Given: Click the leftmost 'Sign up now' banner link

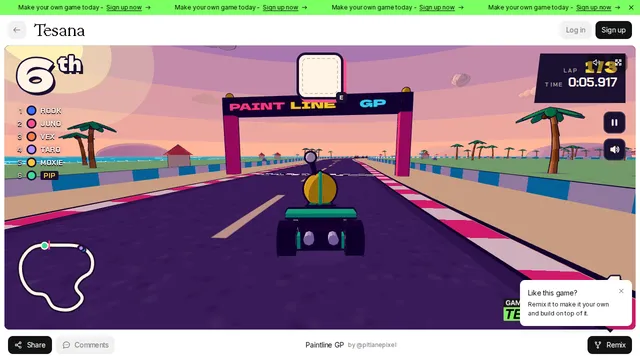Looking at the screenshot, I should pyautogui.click(x=124, y=7).
